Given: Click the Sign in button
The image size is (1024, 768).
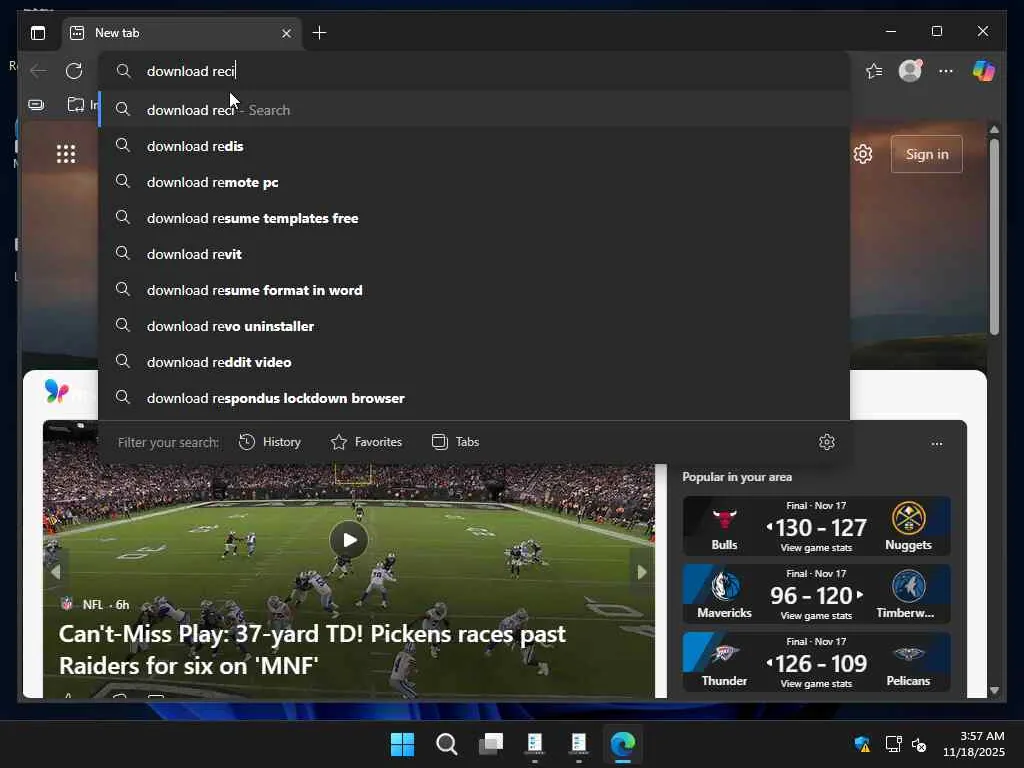Looking at the screenshot, I should coord(927,154).
